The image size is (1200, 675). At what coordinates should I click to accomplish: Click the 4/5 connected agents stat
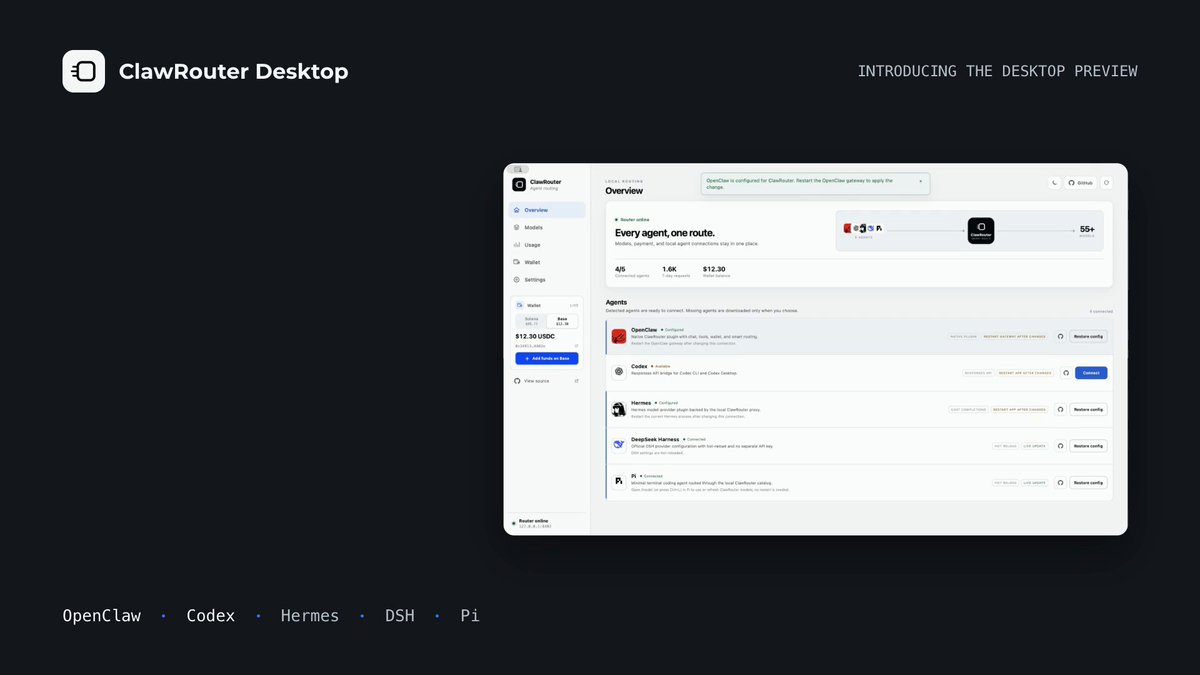tap(631, 271)
